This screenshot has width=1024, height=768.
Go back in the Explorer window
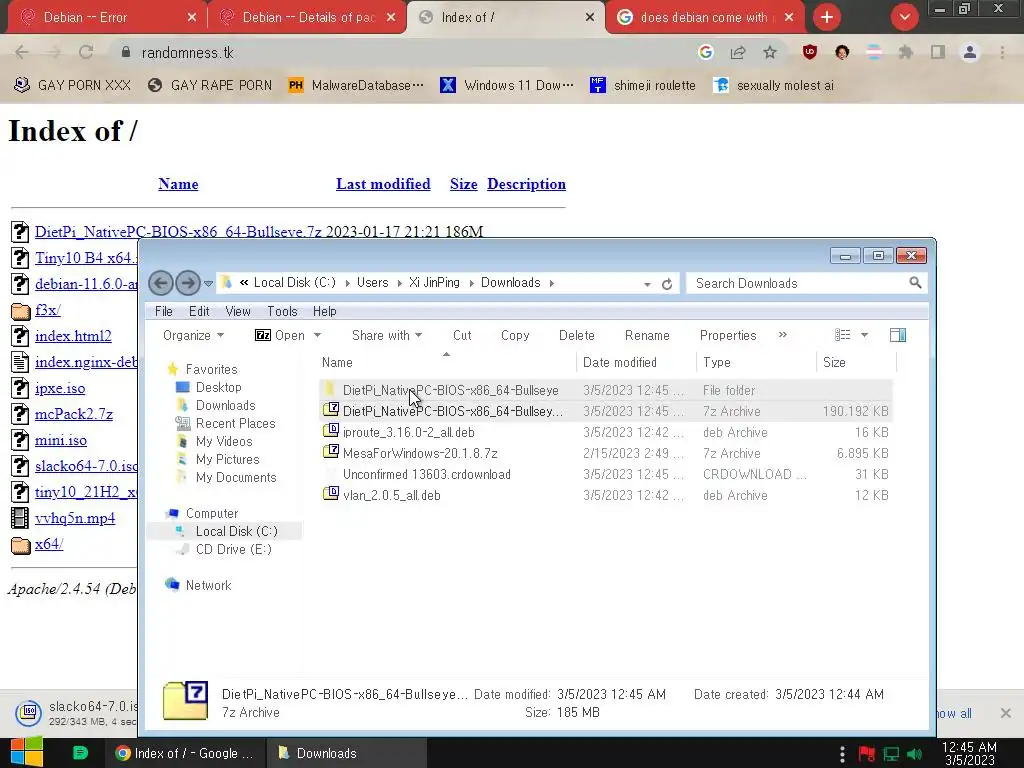pos(161,283)
